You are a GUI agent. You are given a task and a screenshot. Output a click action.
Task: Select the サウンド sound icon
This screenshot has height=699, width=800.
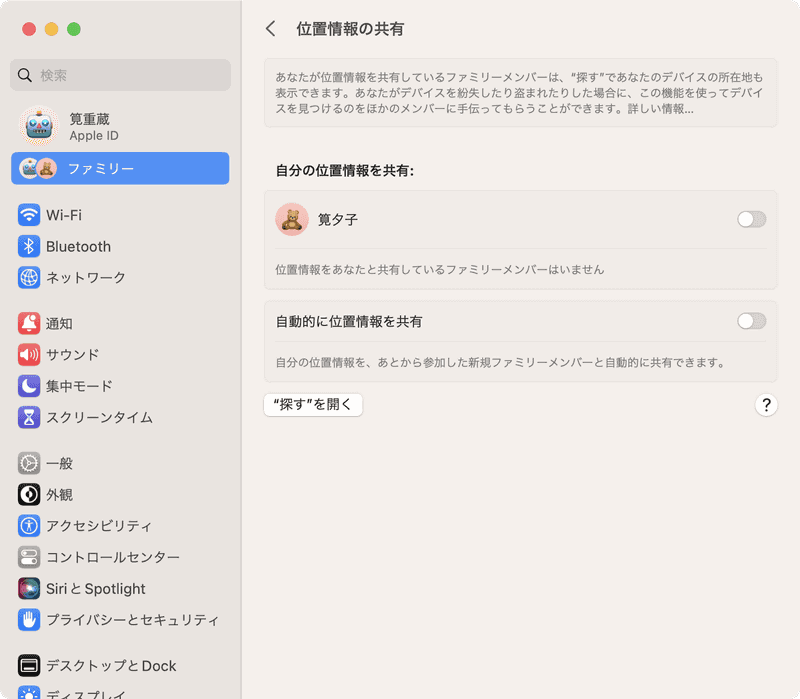pyautogui.click(x=29, y=354)
